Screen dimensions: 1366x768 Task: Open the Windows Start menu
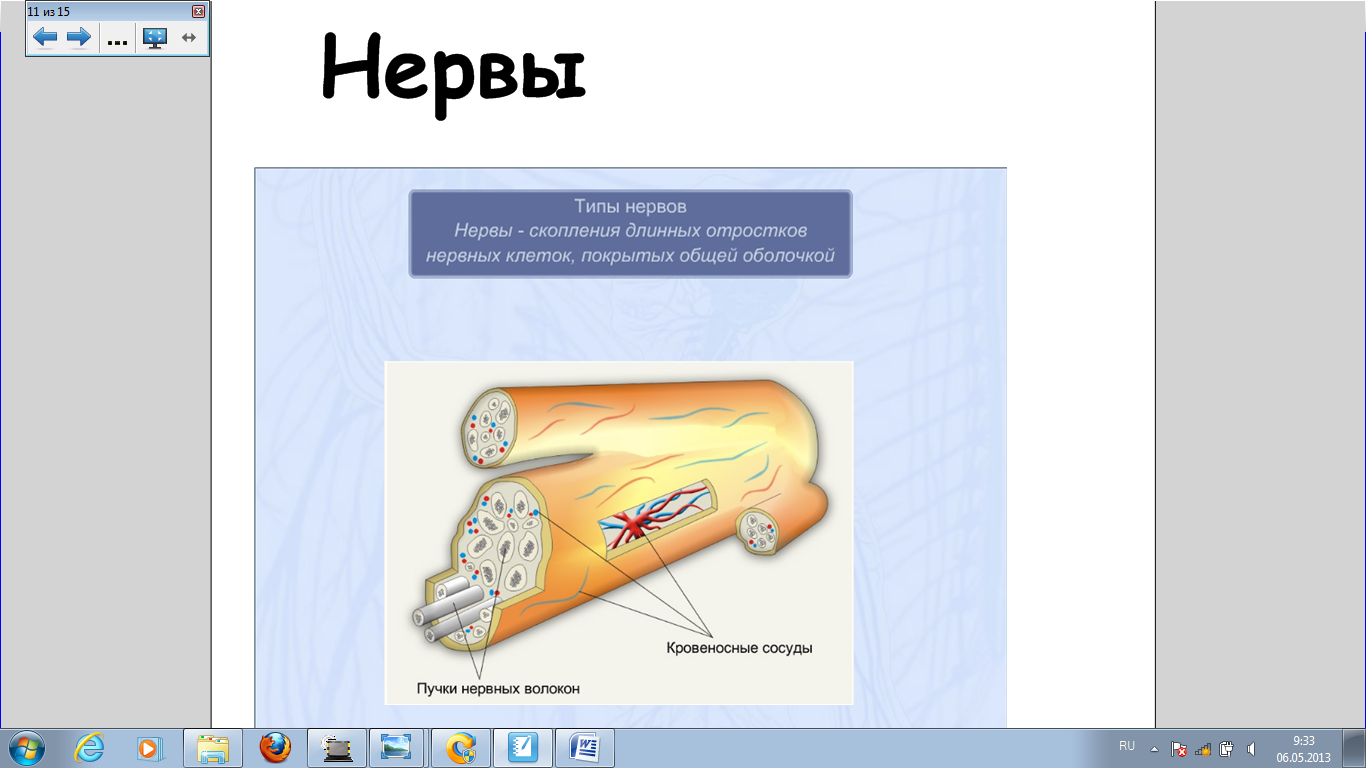point(27,747)
